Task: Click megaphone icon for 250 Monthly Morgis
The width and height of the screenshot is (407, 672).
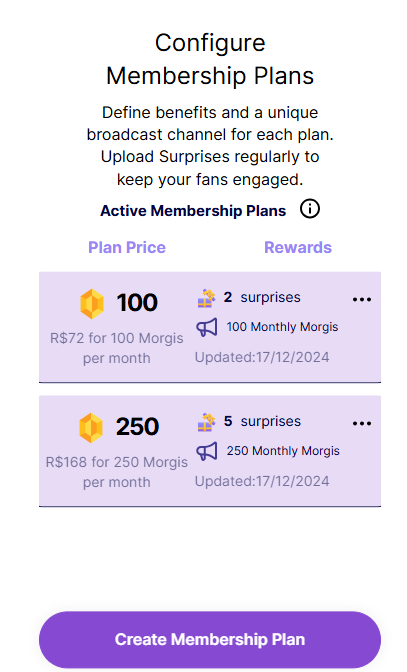Action: [x=207, y=452]
